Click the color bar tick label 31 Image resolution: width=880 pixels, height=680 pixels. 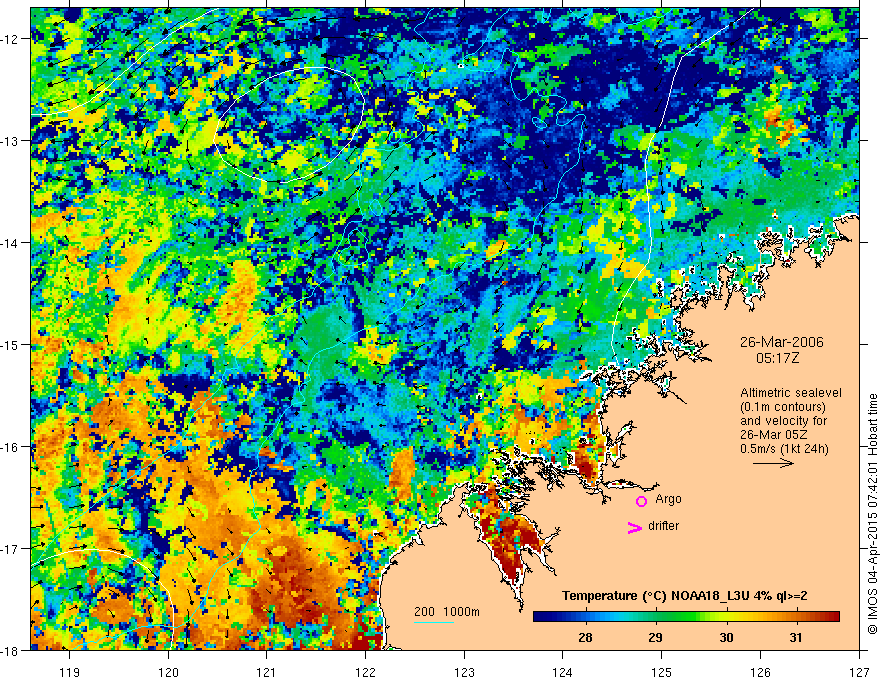[795, 637]
